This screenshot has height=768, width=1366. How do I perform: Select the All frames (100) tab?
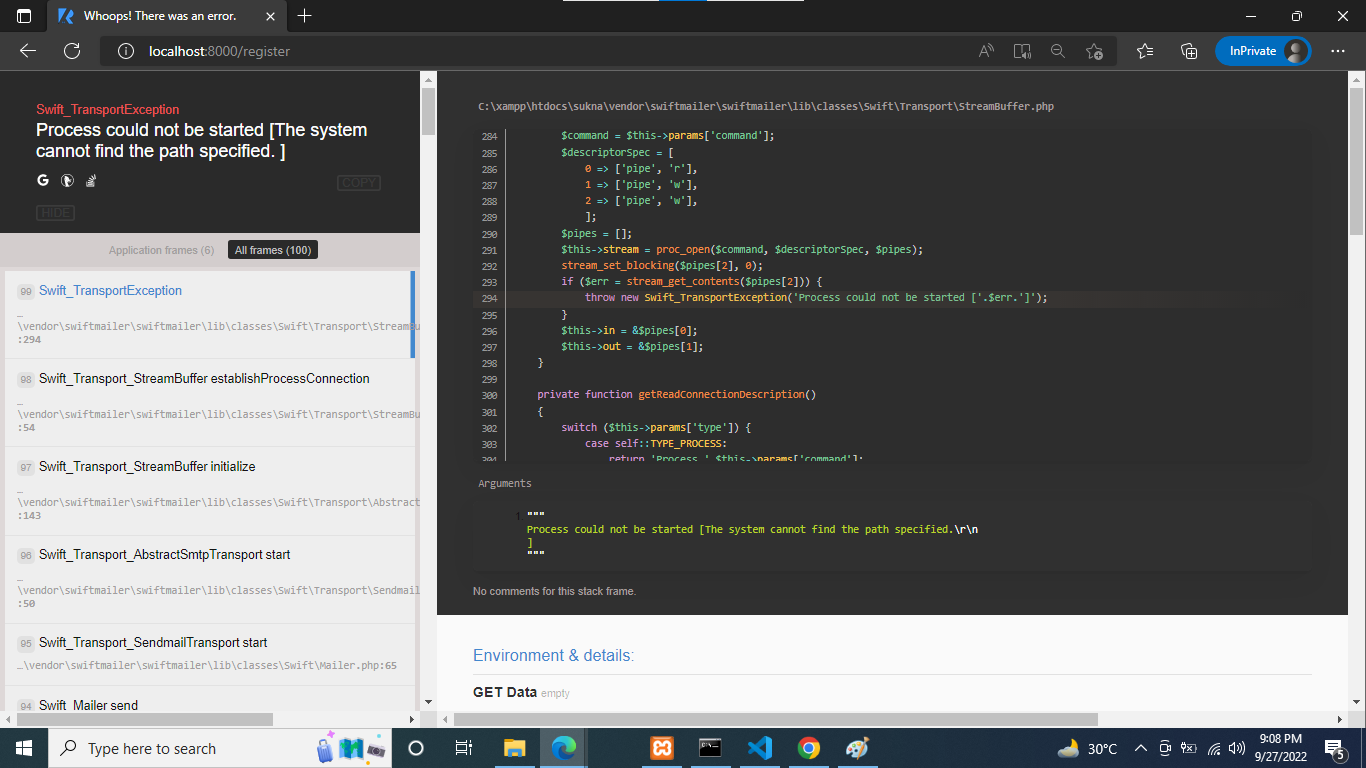(273, 250)
